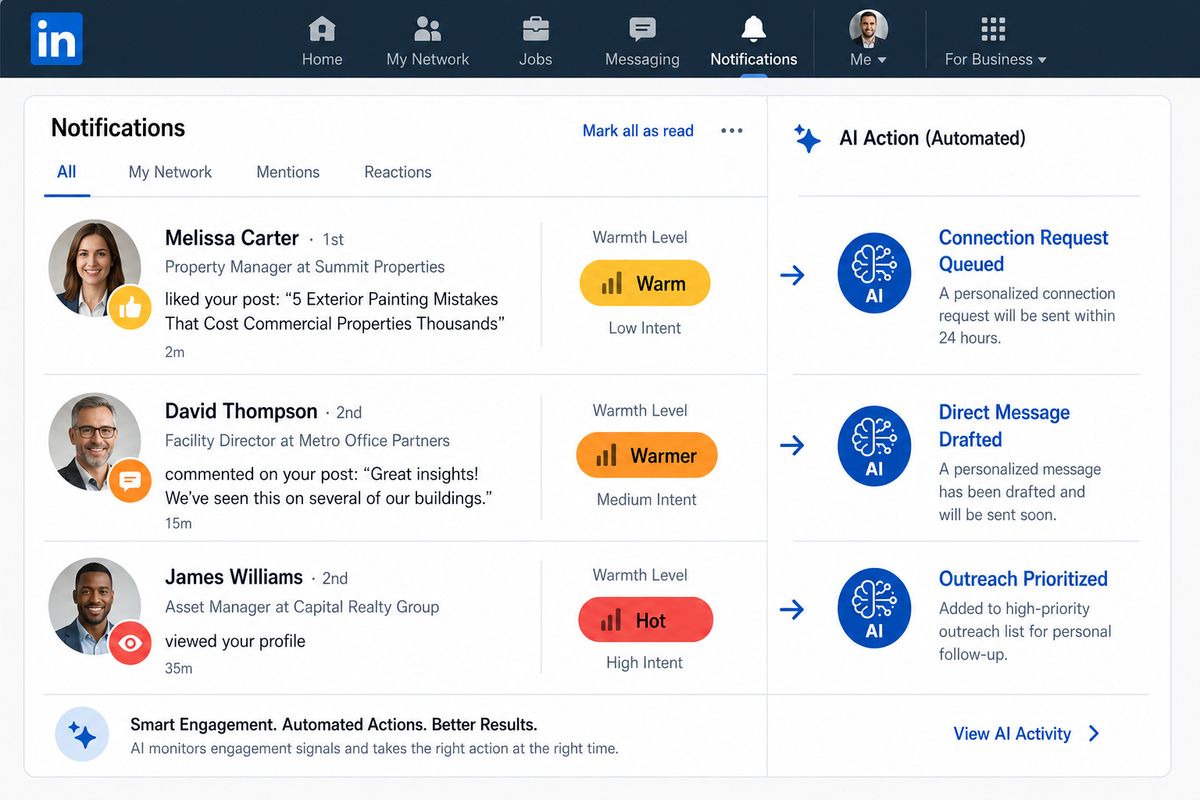Open Outreach Prioritized link

click(1023, 579)
